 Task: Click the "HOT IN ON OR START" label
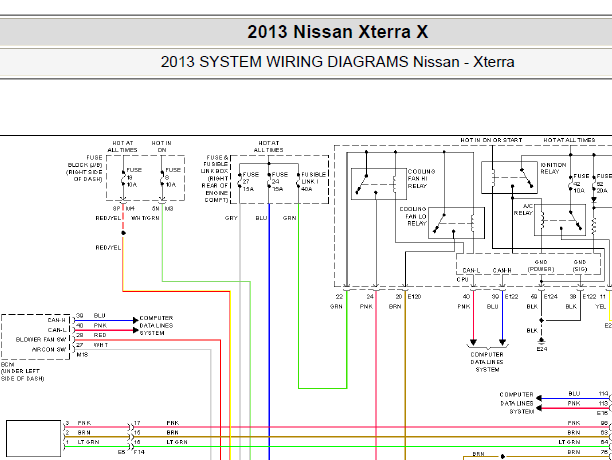click(491, 140)
